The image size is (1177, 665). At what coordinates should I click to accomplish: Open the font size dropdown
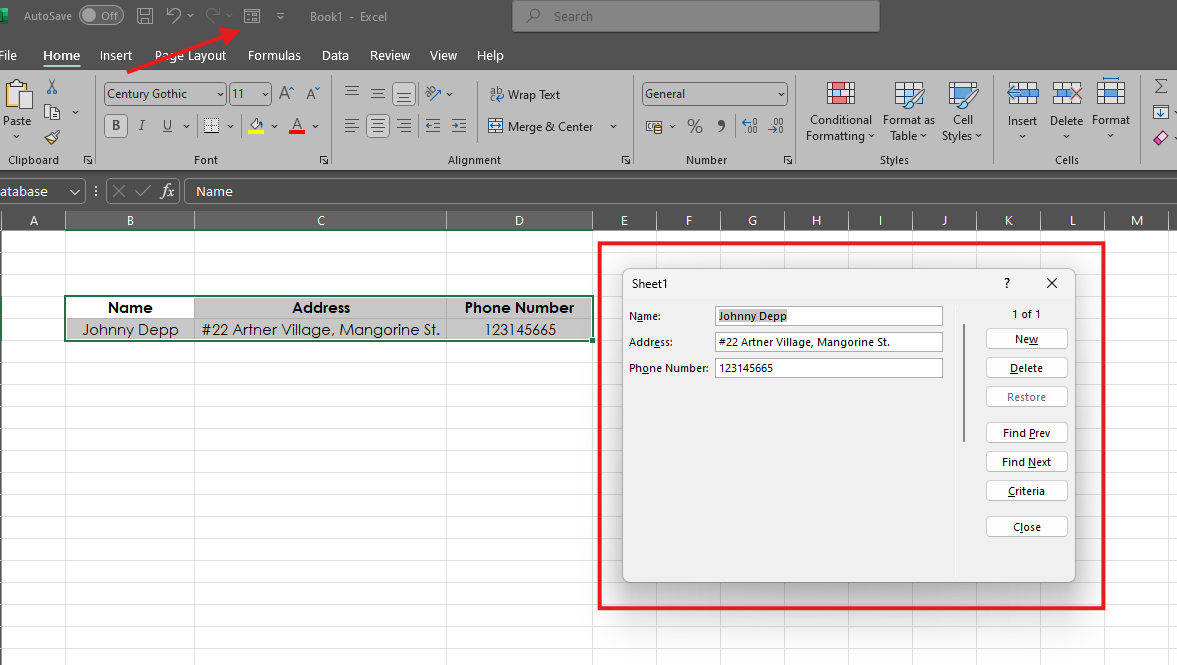coord(265,94)
